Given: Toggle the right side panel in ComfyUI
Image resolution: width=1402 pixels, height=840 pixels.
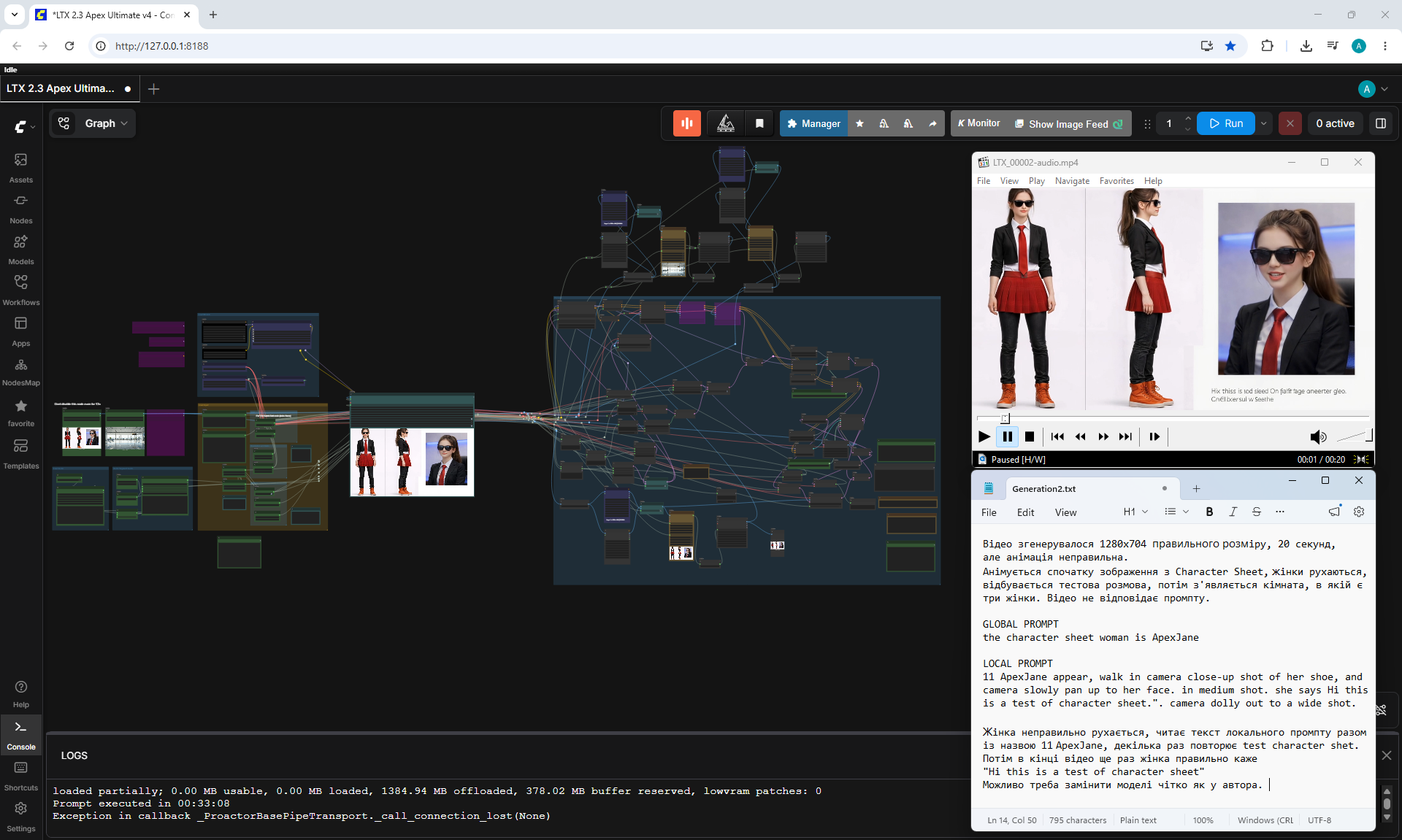Looking at the screenshot, I should click(1380, 123).
